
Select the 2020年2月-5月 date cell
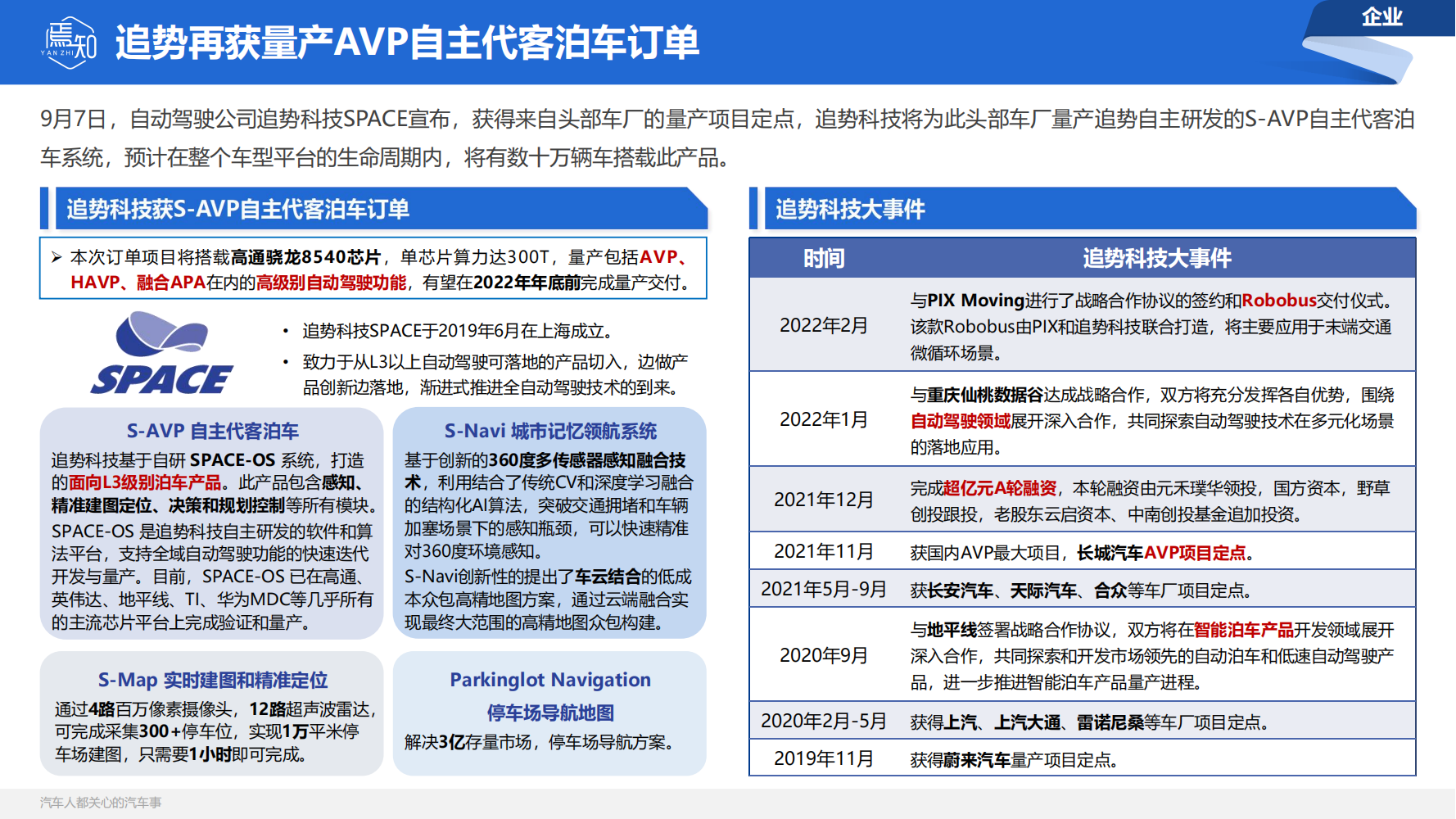click(x=824, y=721)
